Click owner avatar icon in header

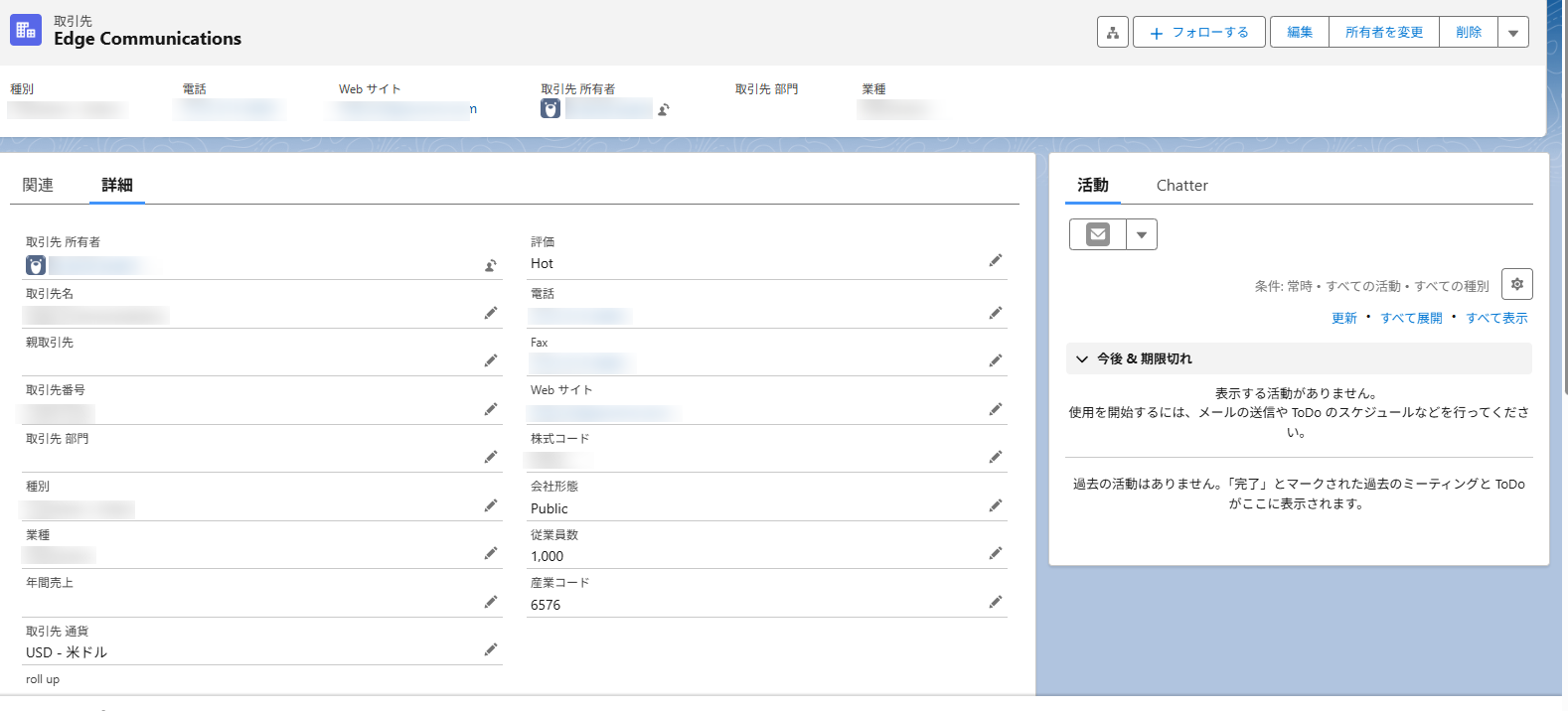click(550, 108)
